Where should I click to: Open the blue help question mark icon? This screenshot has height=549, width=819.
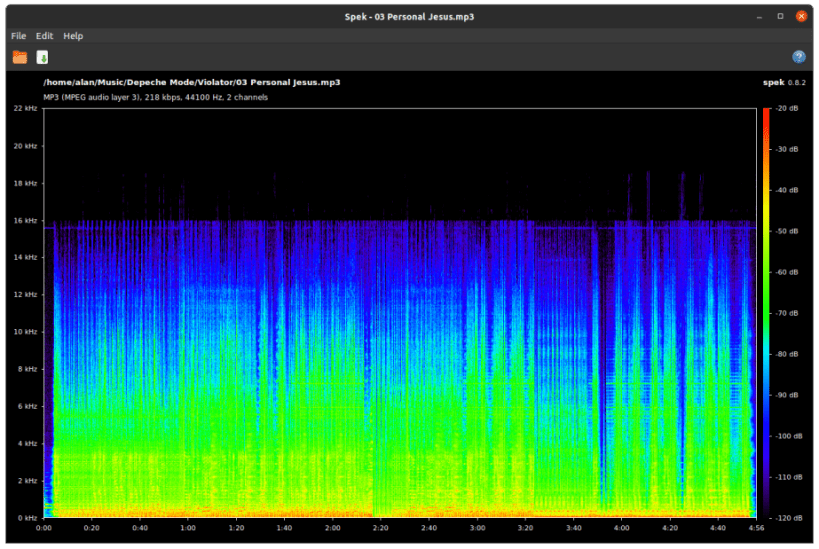click(x=798, y=57)
